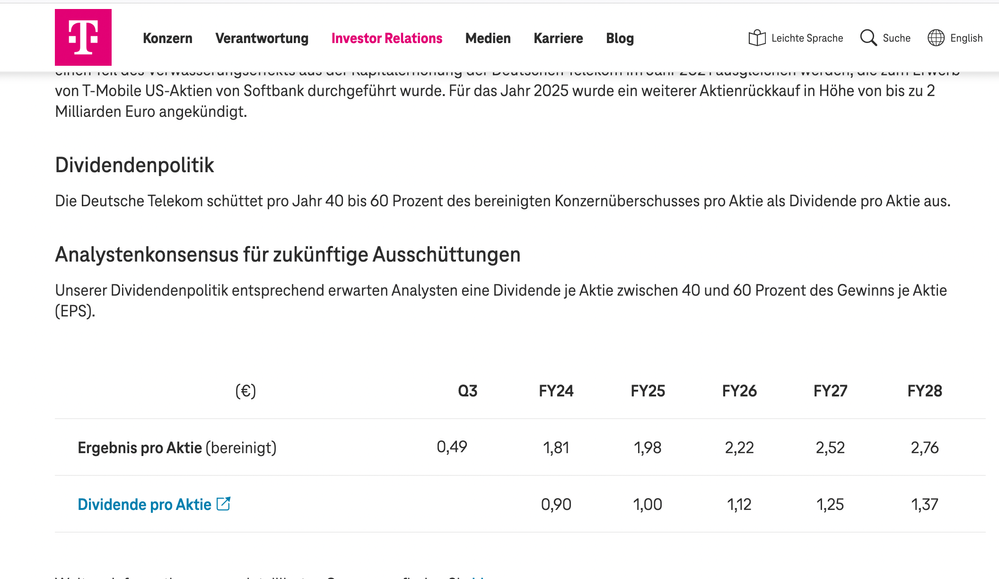Click the English label text

coord(964,37)
